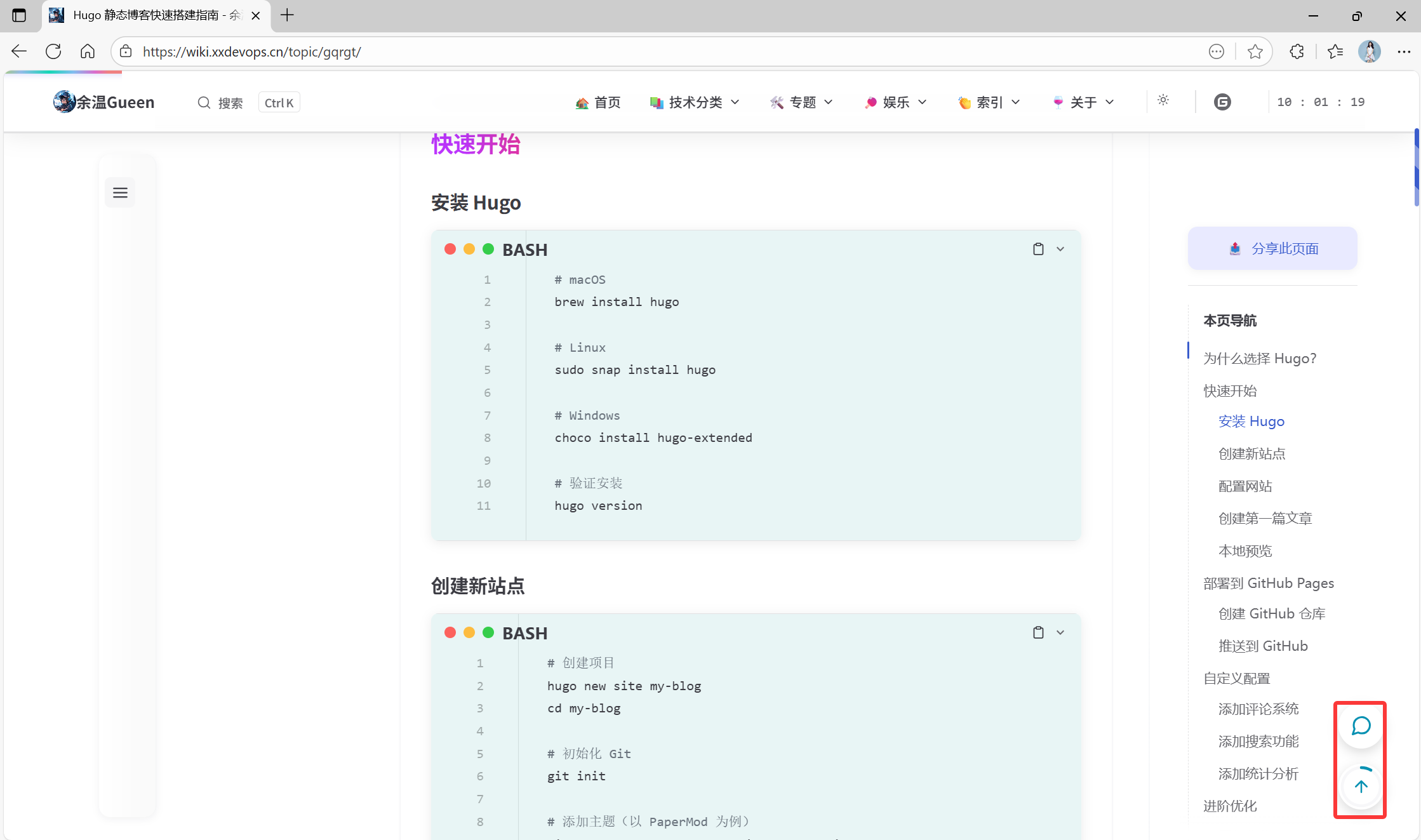This screenshot has width=1421, height=840.
Task: Copy the Create New Site code block
Action: (x=1038, y=632)
